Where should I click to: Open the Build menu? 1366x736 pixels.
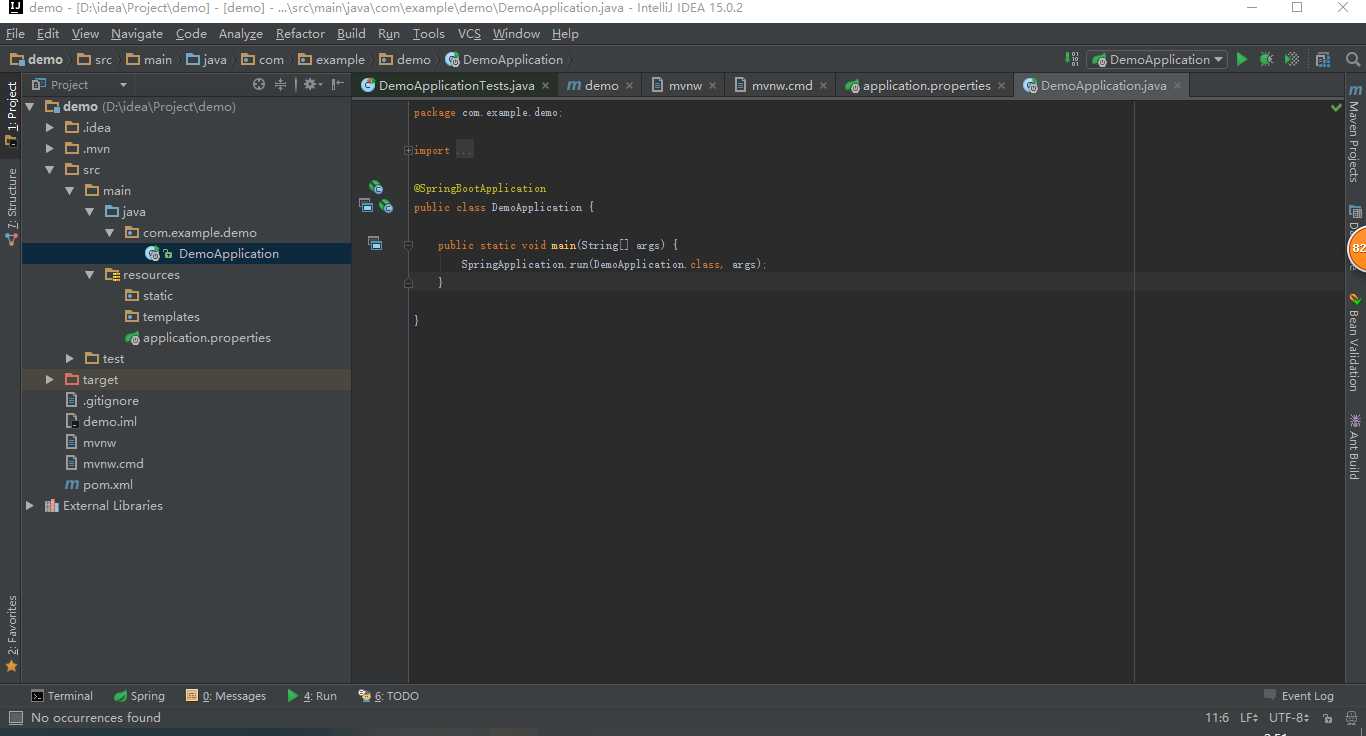(351, 33)
